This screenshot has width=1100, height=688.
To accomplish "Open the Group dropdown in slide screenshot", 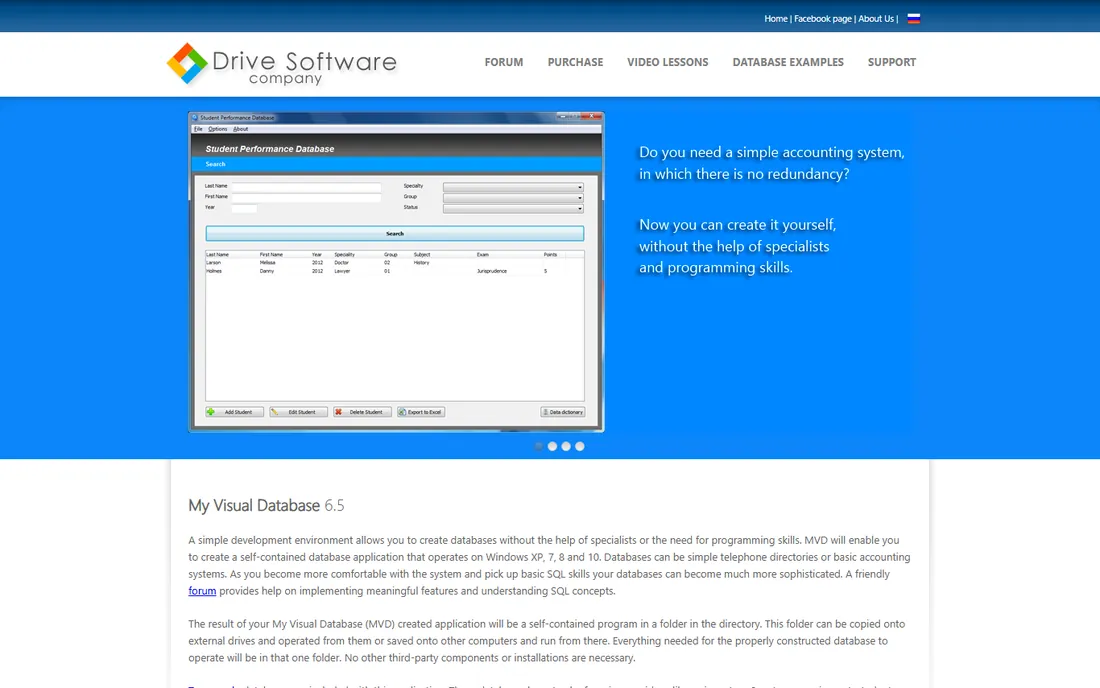I will tap(513, 198).
